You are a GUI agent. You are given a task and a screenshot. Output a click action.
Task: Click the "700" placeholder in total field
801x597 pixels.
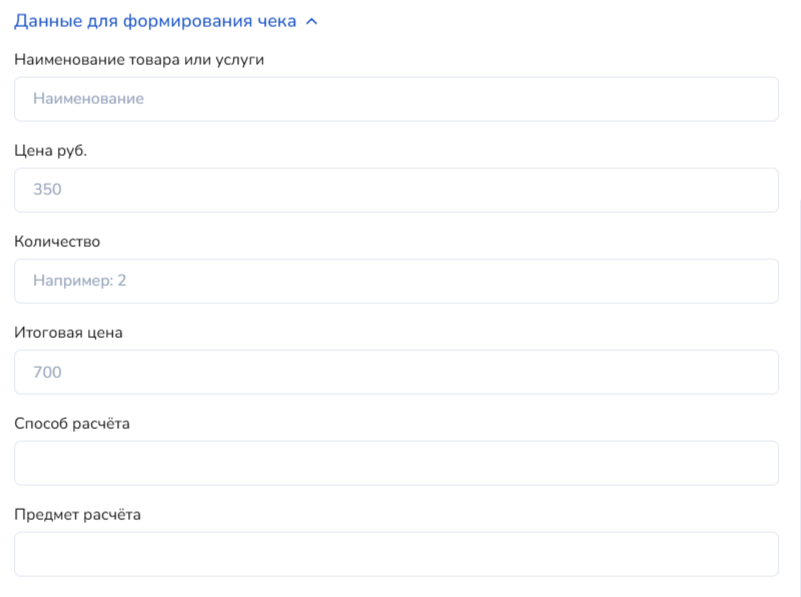pos(47,372)
